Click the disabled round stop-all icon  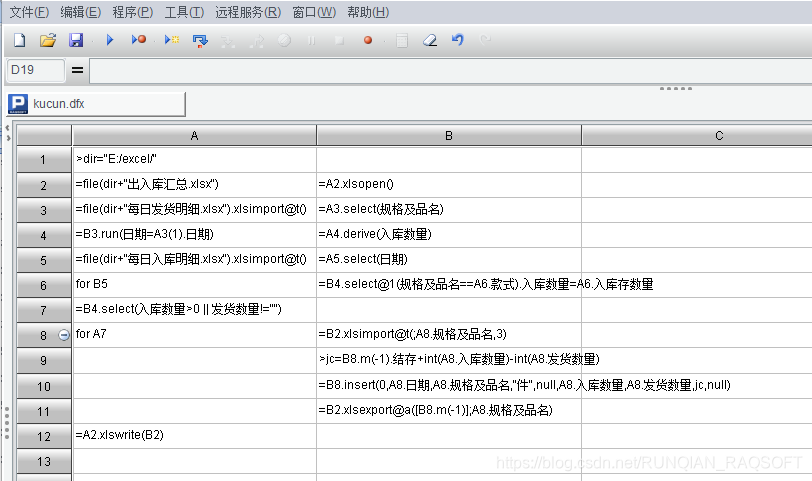point(284,40)
